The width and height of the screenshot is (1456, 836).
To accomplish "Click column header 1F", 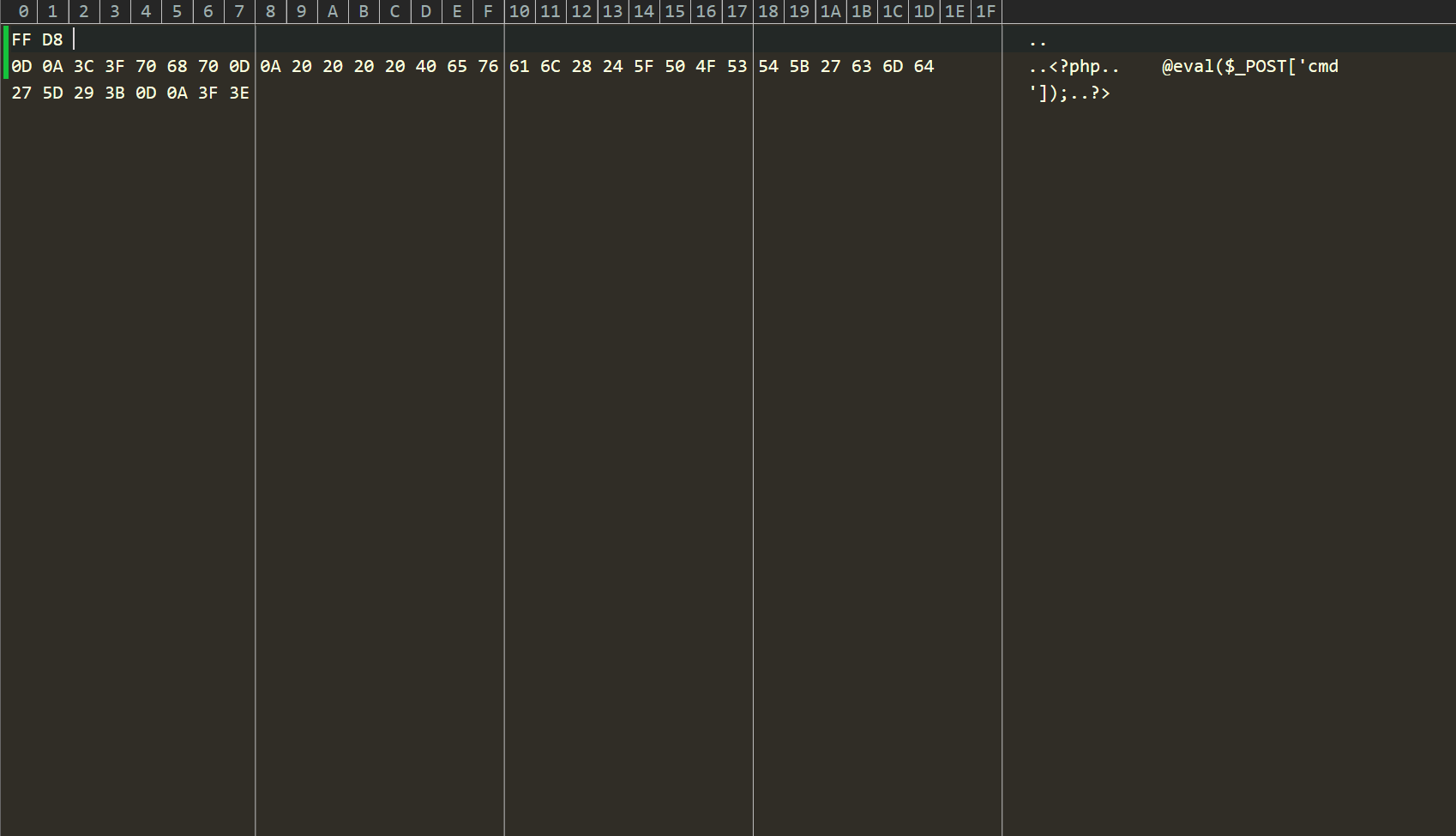I will pyautogui.click(x=986, y=11).
